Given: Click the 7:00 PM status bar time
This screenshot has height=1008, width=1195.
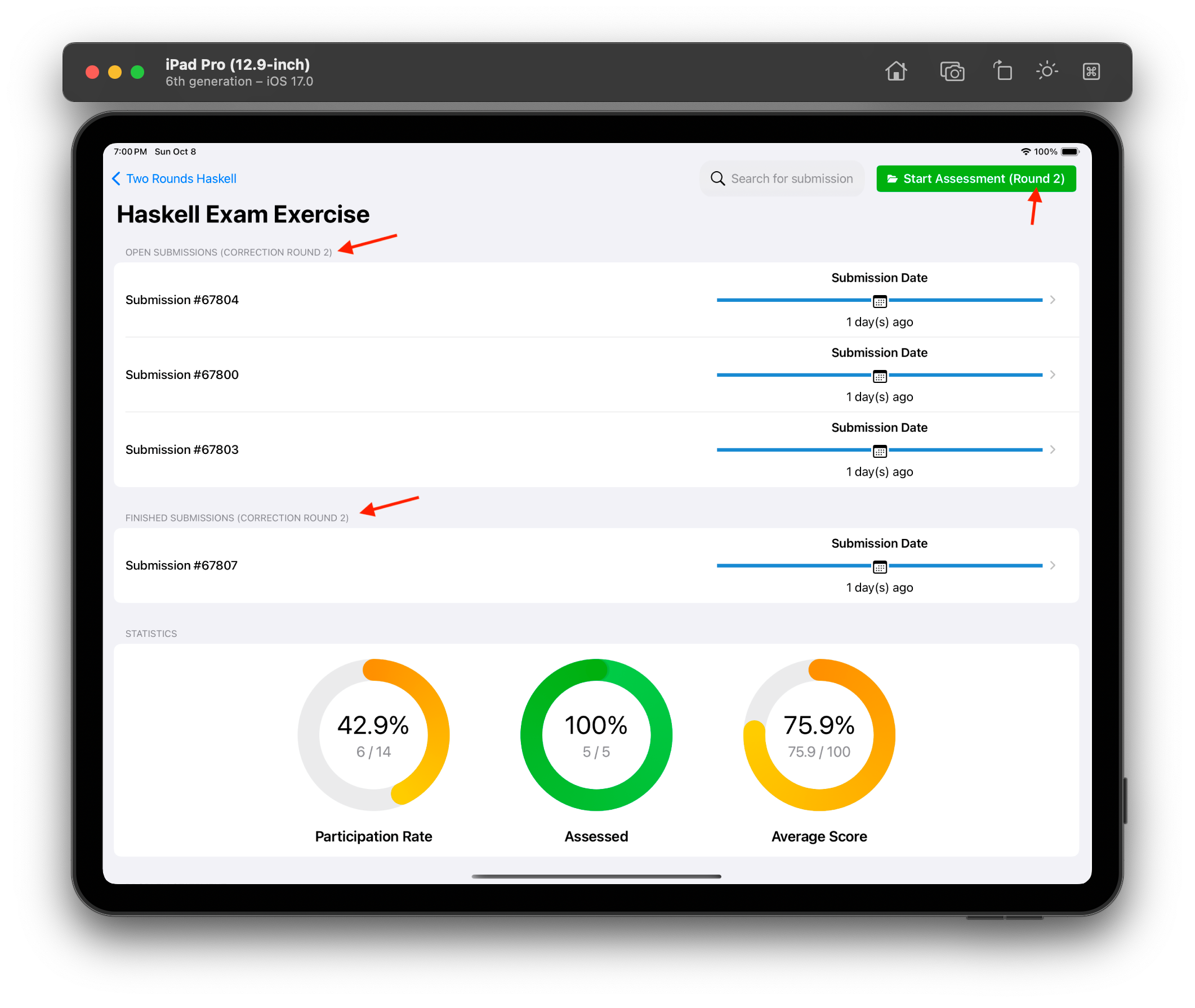Looking at the screenshot, I should (130, 151).
